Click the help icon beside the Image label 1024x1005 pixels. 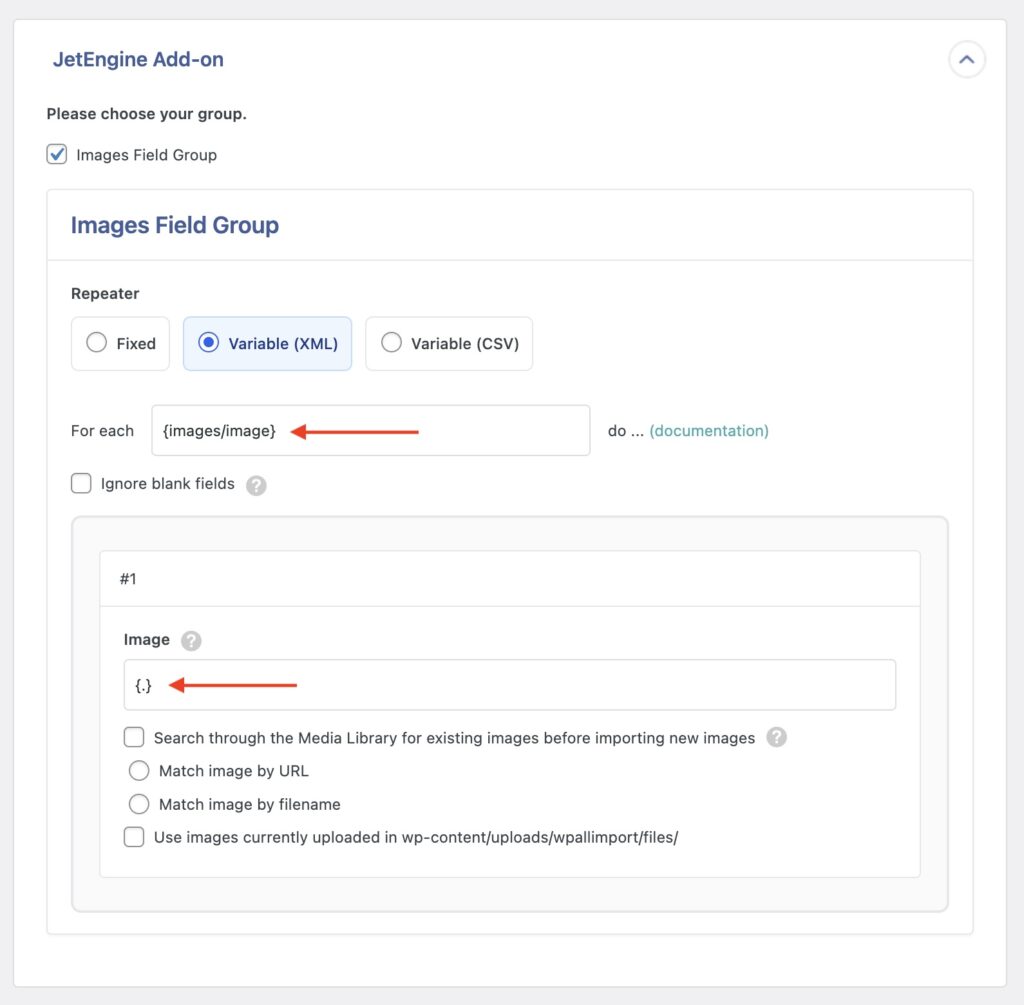point(190,640)
